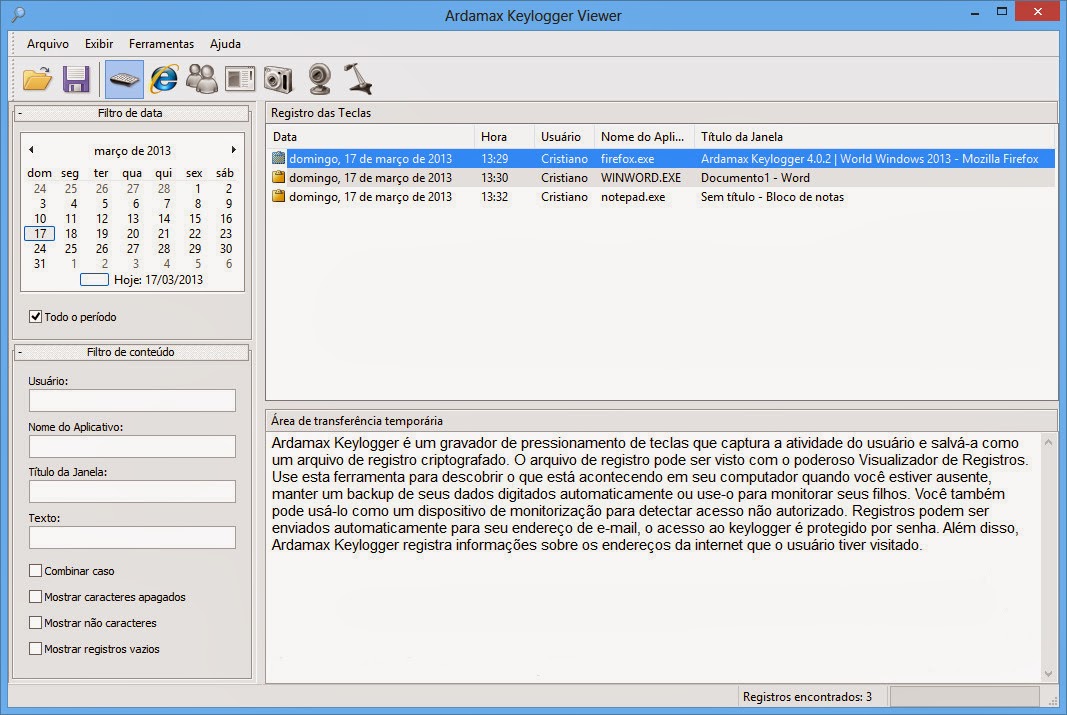Sort by Título da Janela column header

[x=874, y=137]
